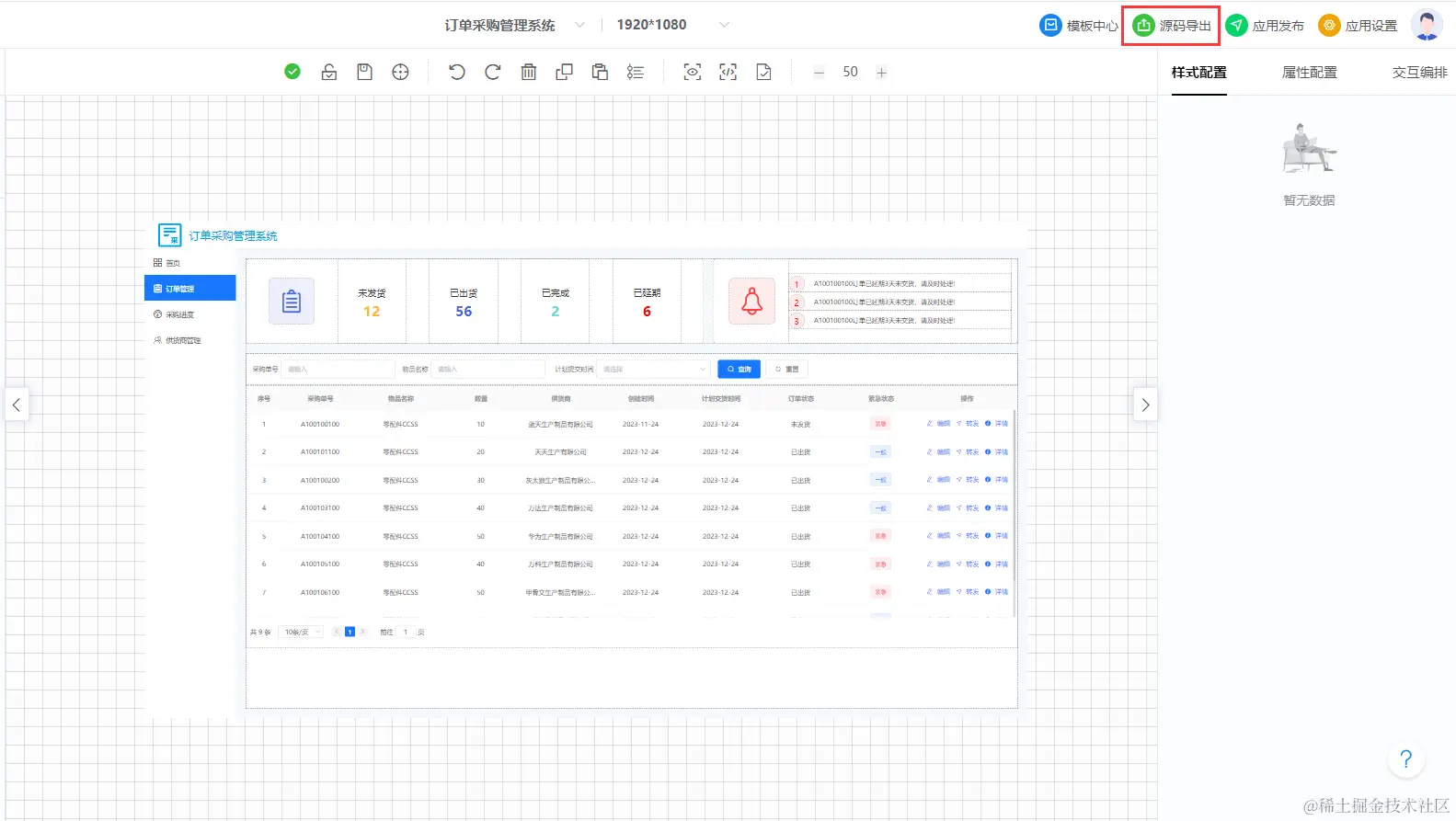The height and width of the screenshot is (821, 1456).
Task: Save the project with the floppy disk icon
Action: point(364,72)
